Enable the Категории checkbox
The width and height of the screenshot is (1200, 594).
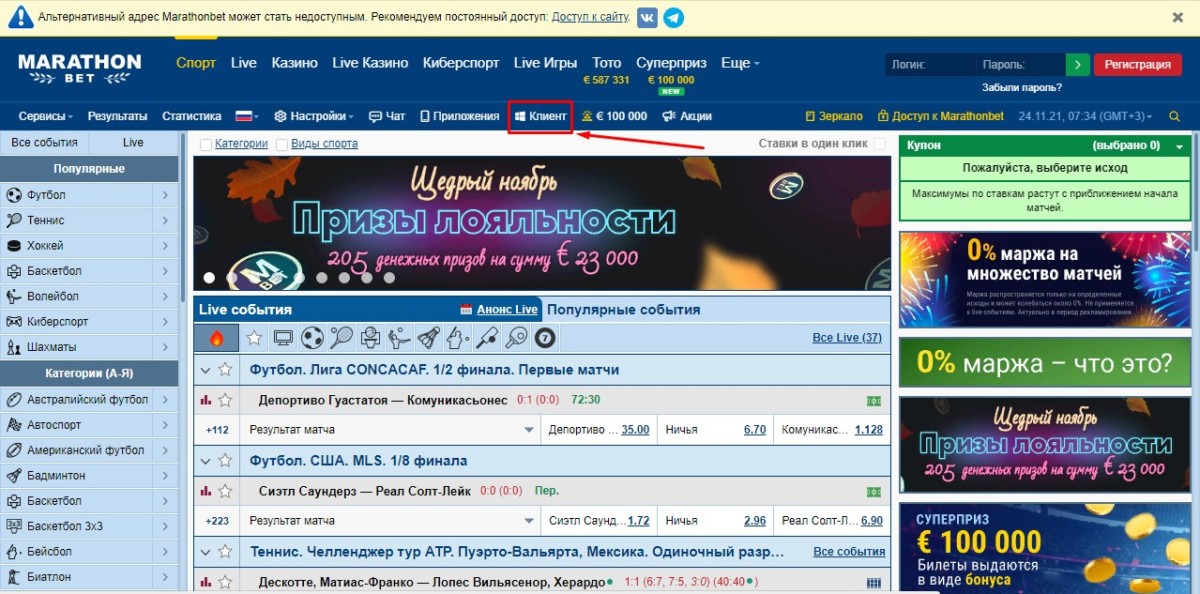click(x=206, y=144)
